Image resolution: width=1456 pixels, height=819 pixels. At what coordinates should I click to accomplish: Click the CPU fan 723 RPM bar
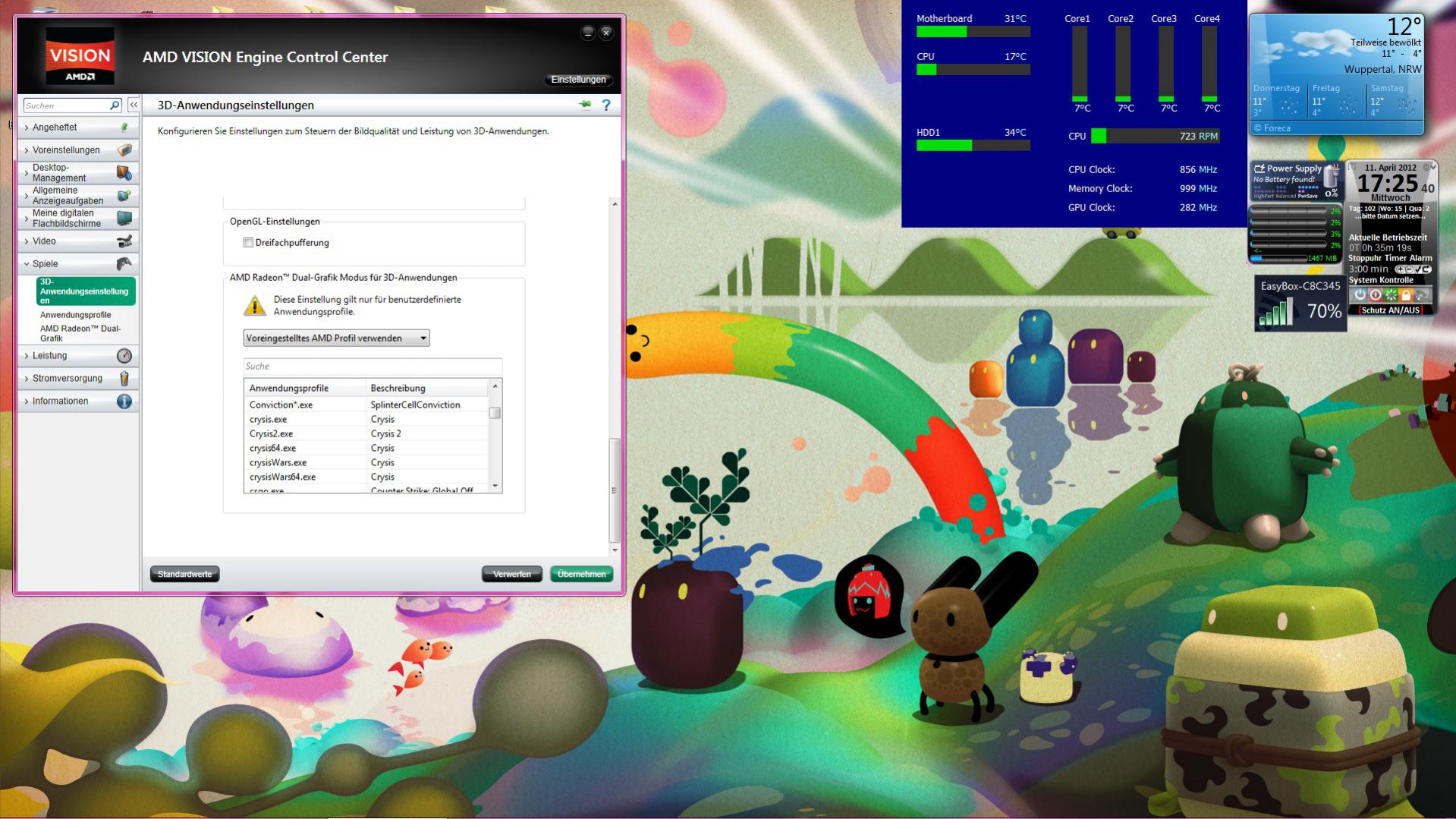[x=1155, y=136]
